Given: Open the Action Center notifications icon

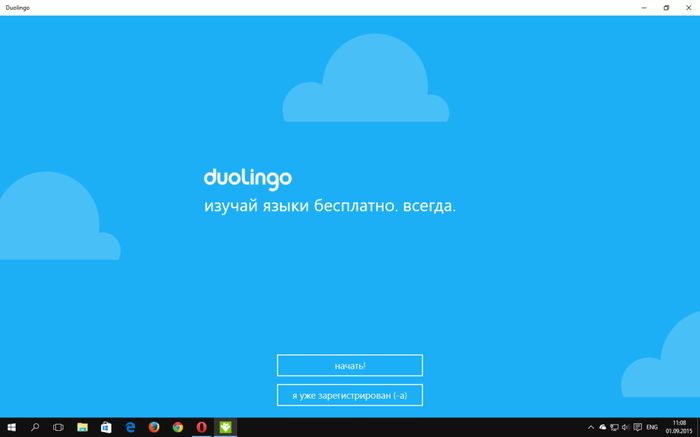Looking at the screenshot, I should click(636, 427).
